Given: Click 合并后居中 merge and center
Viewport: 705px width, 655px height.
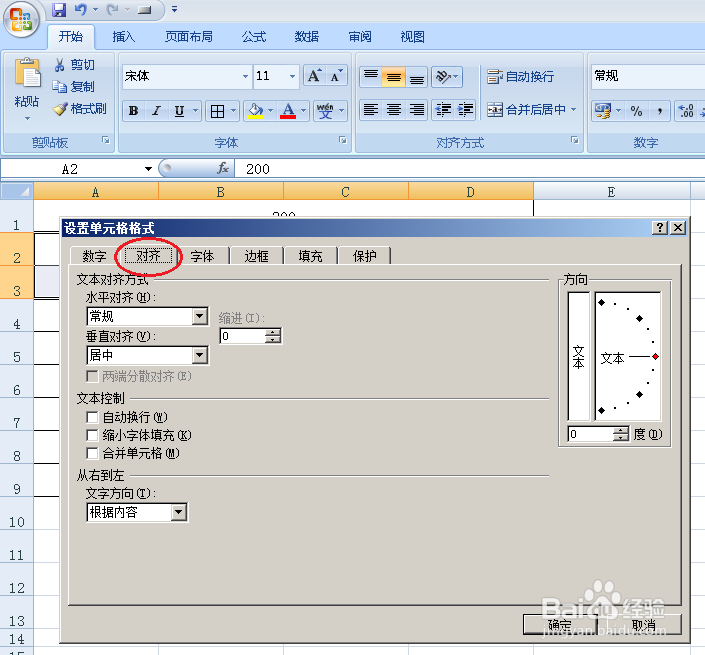Looking at the screenshot, I should [526, 110].
